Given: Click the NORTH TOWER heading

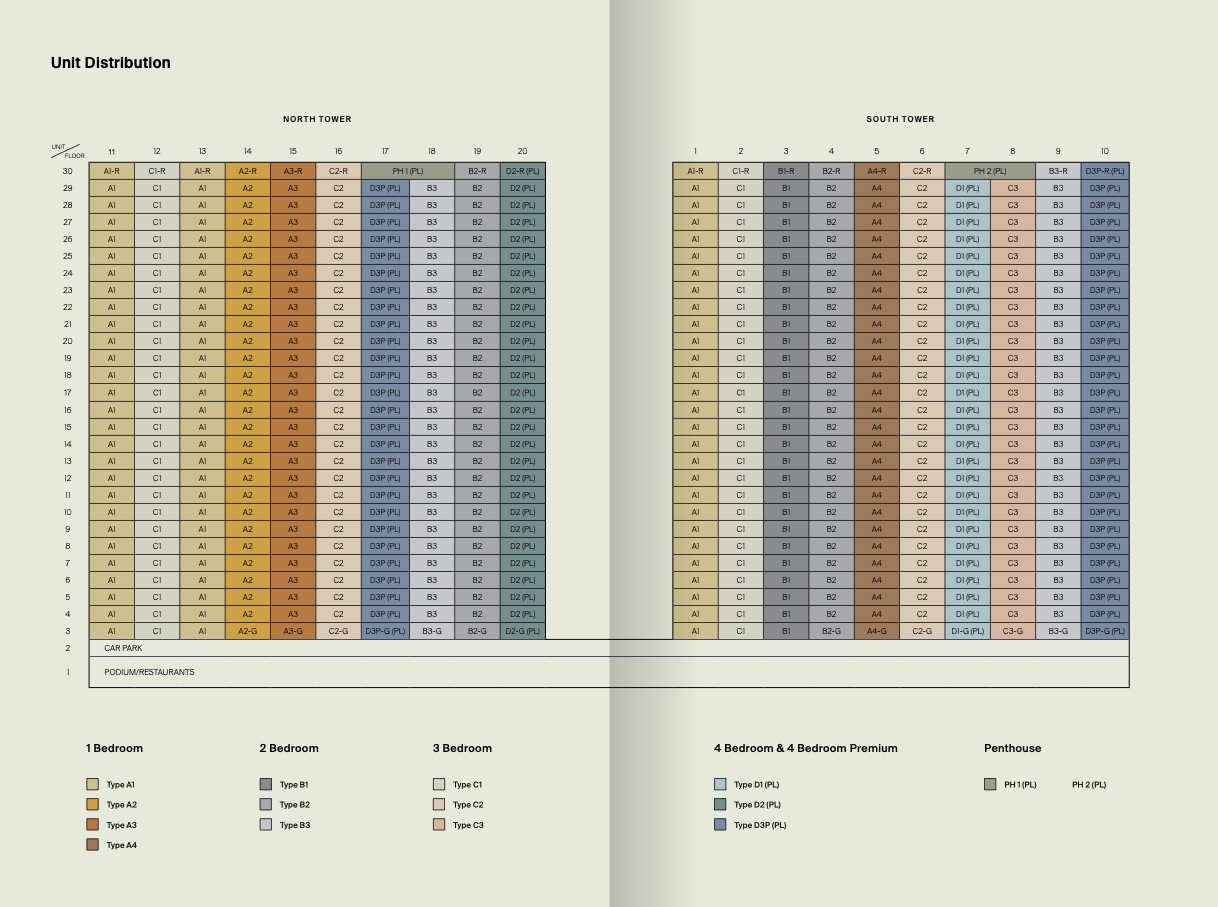Looking at the screenshot, I should [317, 119].
